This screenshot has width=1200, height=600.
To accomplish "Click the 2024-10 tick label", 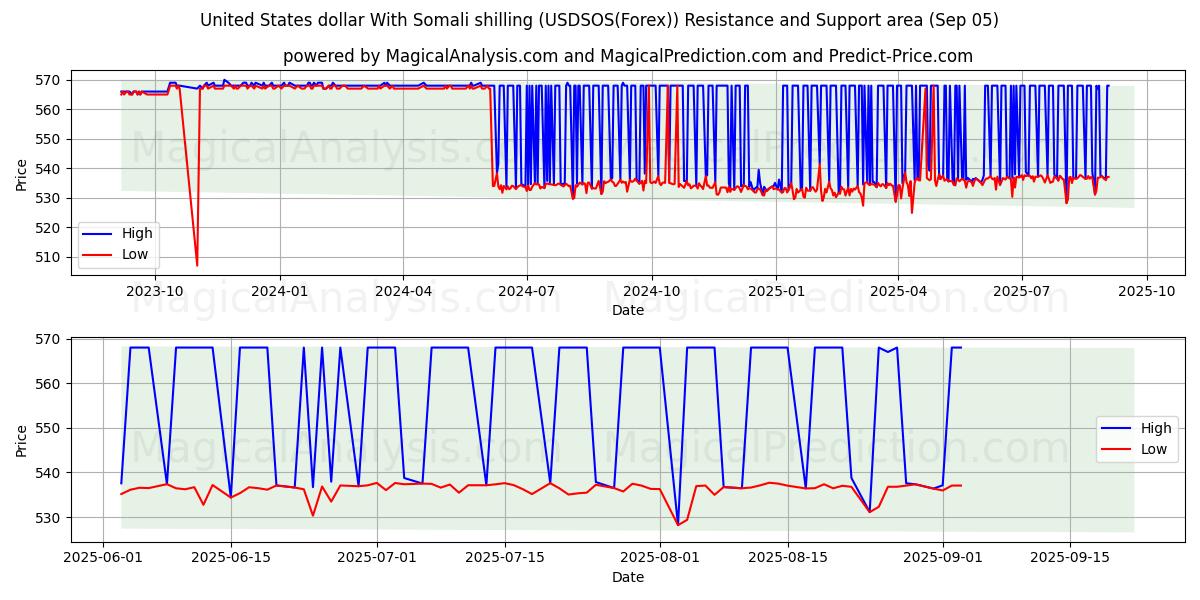I will (651, 290).
